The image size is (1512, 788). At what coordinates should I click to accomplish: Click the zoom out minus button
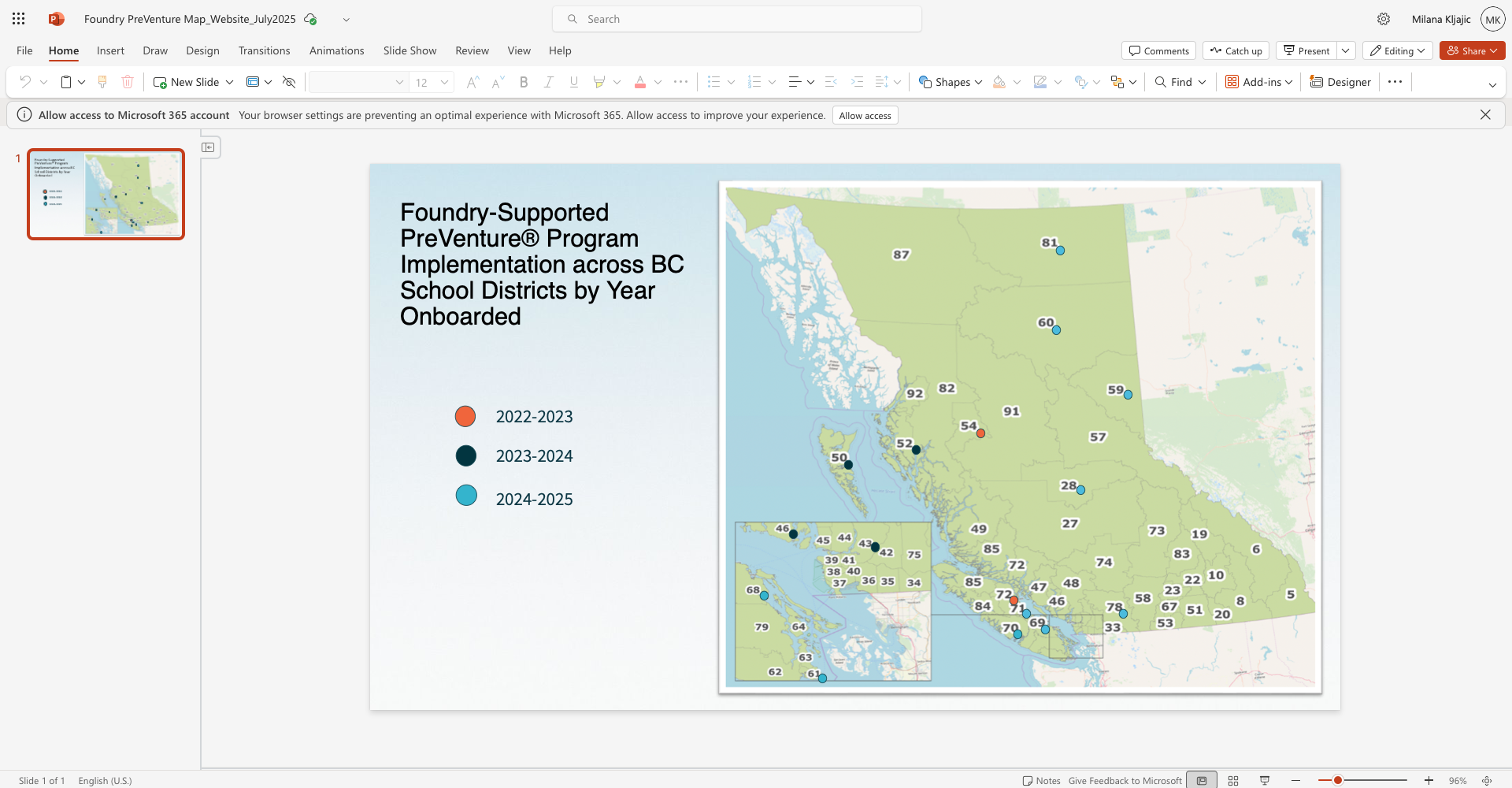click(x=1295, y=780)
